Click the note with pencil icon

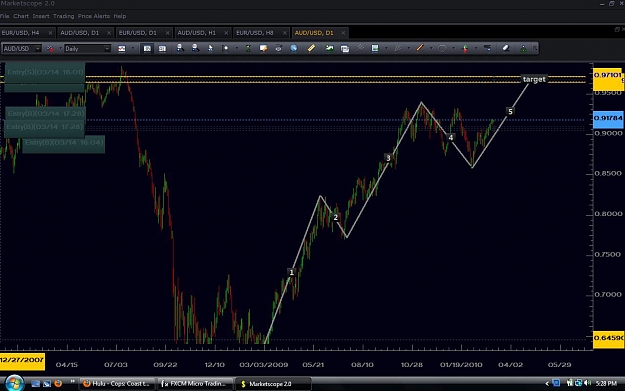263,48
